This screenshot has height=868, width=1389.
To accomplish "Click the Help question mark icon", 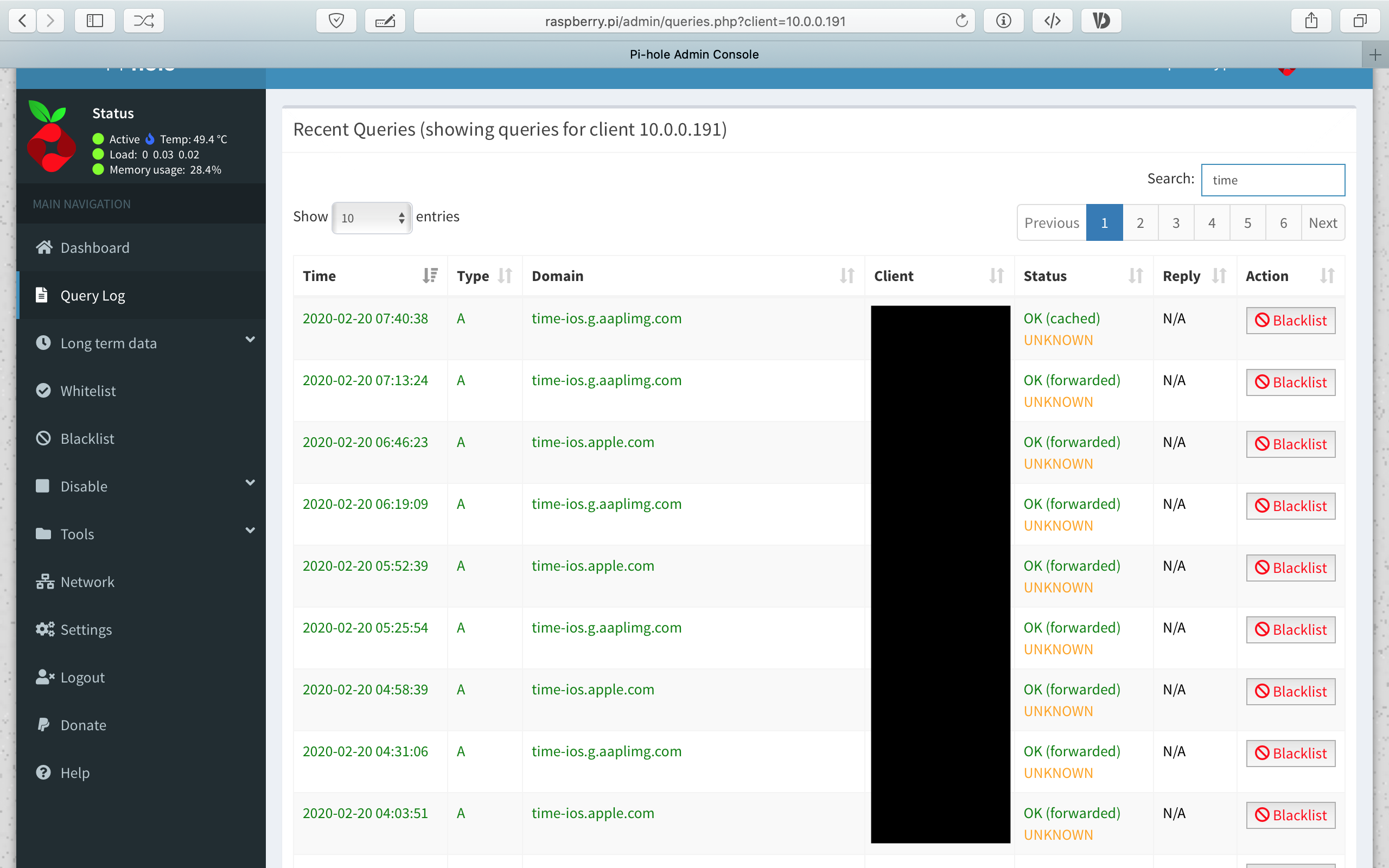I will coord(43,772).
